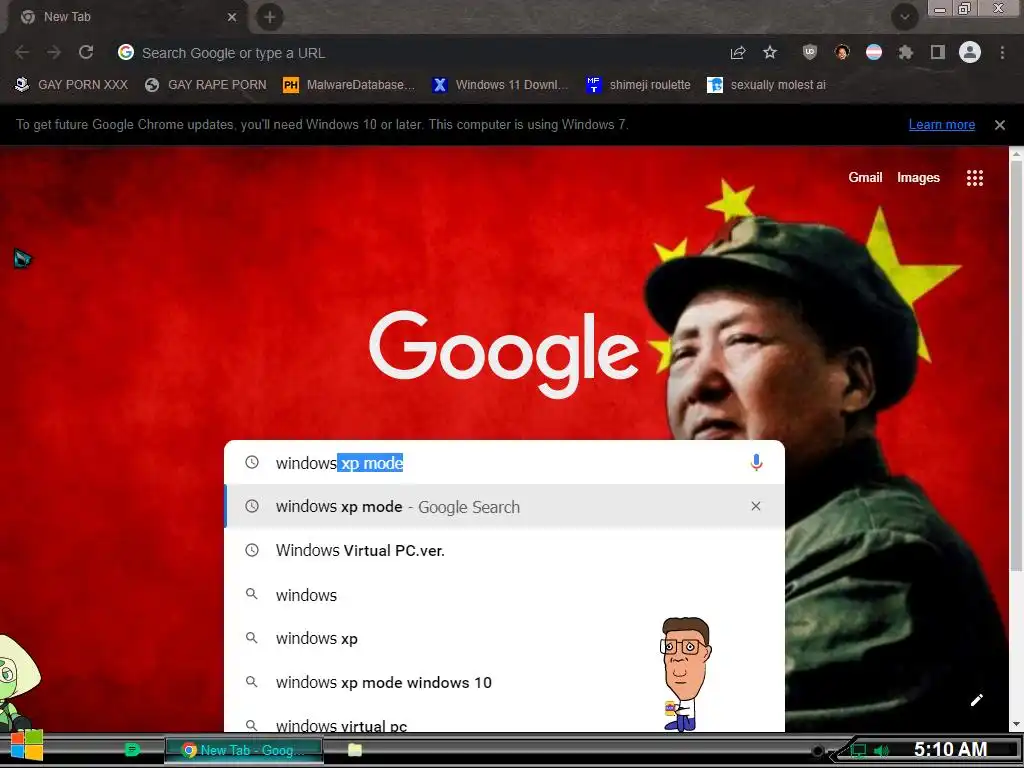1024x768 pixels.
Task: Open the Chrome profile avatar
Action: tap(970, 52)
